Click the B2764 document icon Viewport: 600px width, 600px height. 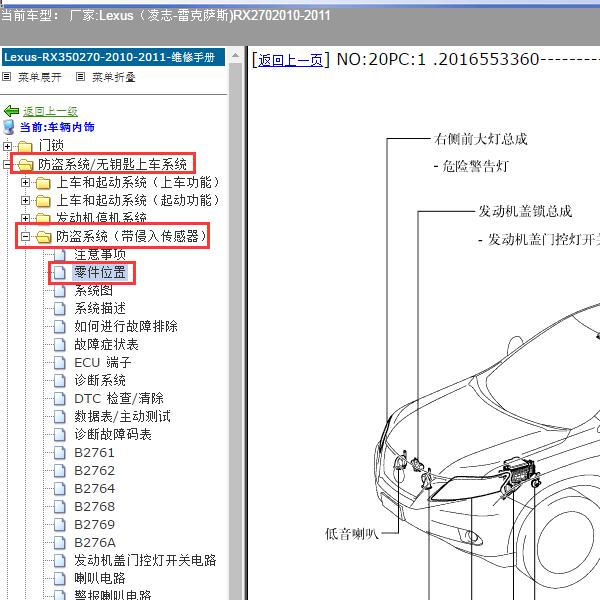(x=59, y=488)
